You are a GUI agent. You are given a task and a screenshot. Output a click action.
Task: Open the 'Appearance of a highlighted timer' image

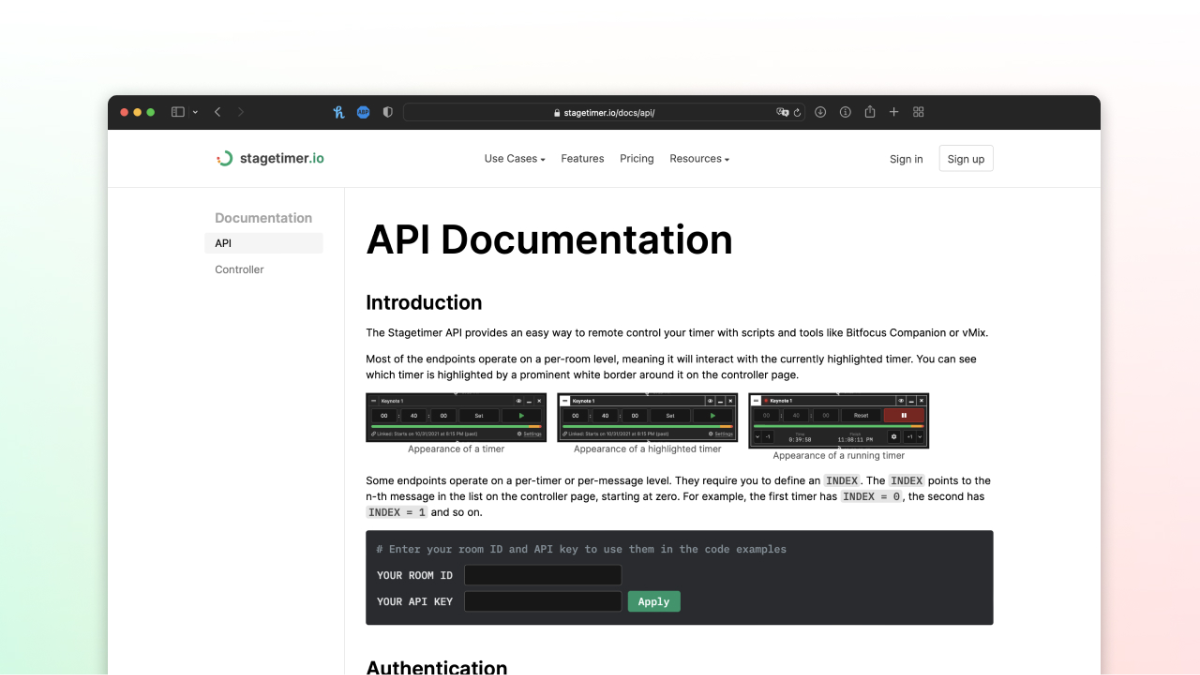pos(647,418)
